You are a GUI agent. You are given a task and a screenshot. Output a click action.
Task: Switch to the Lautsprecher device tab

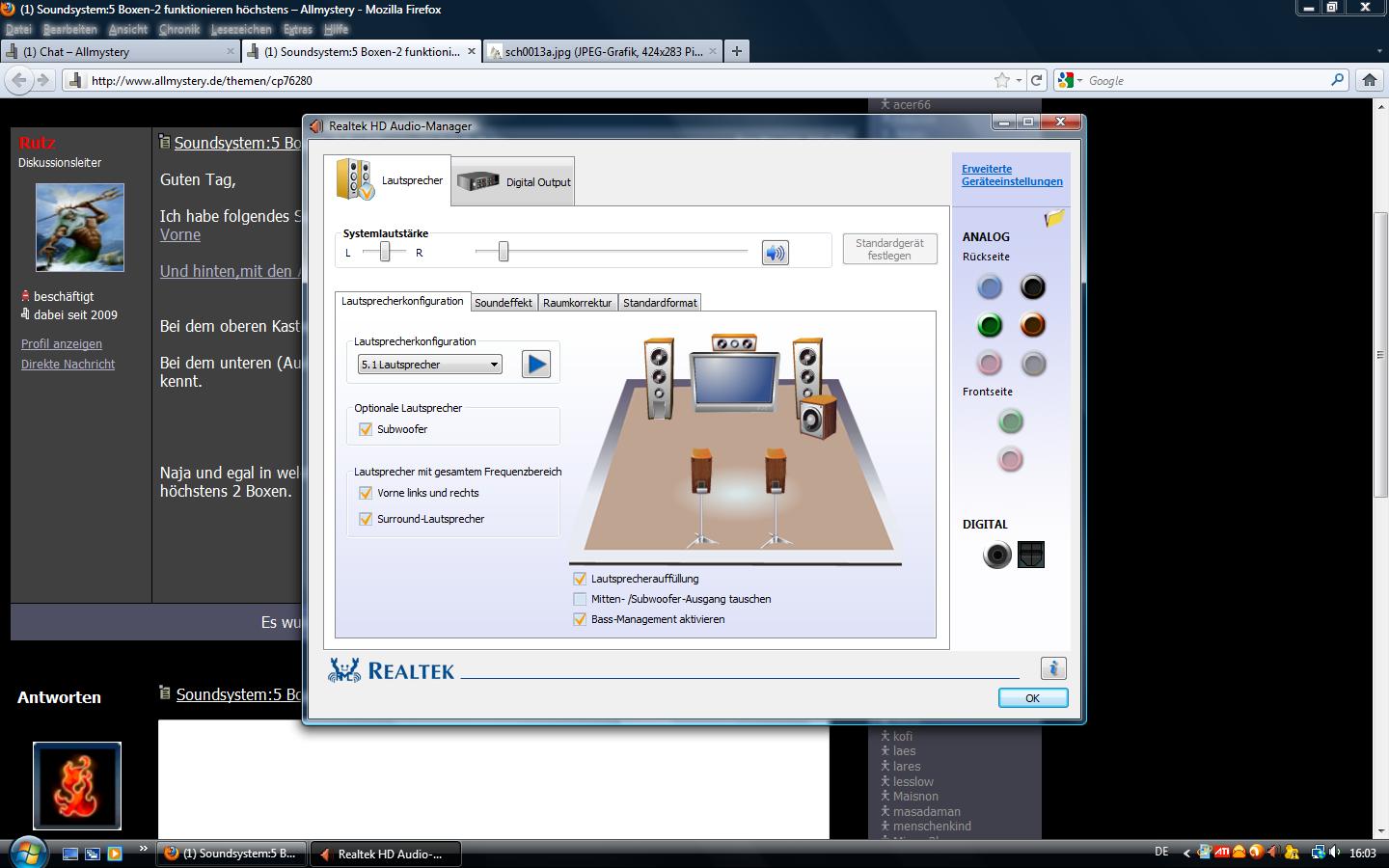[388, 180]
